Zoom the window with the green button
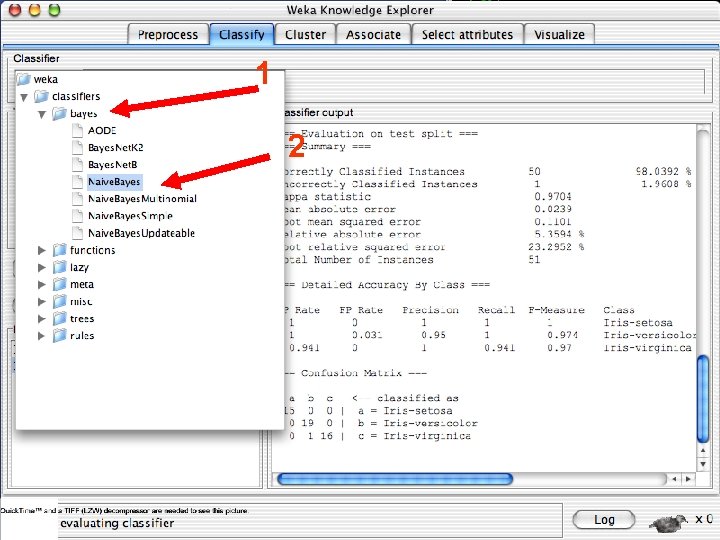 [54, 10]
